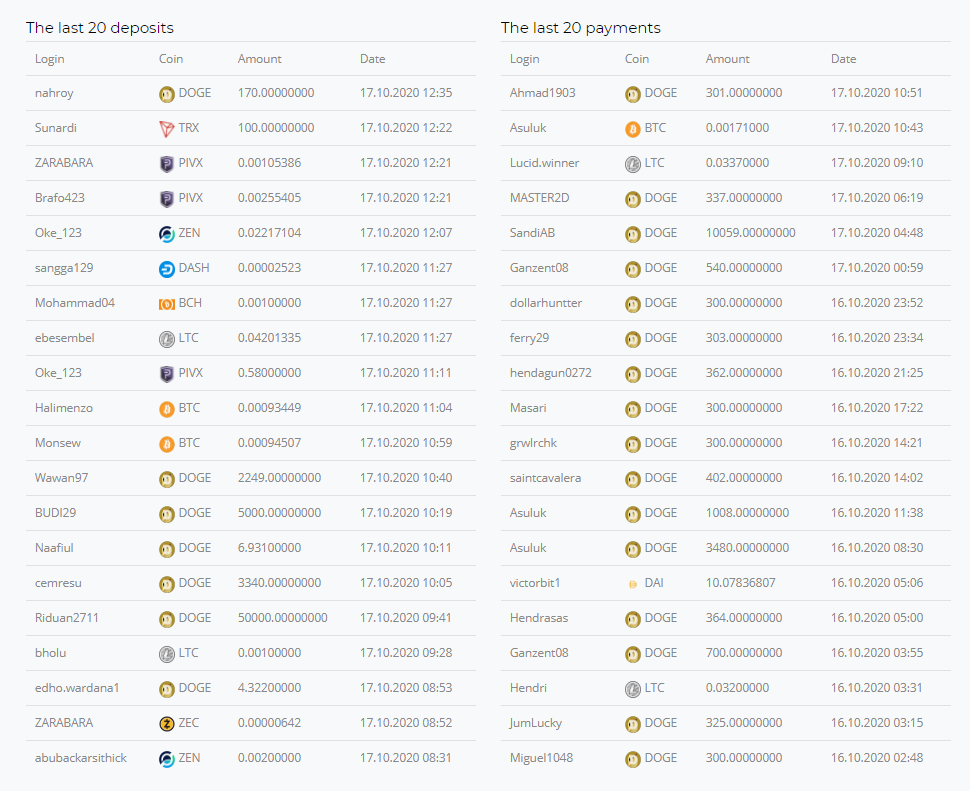Click the BTC coin icon in Halimenzo's row
This screenshot has width=970, height=791.
[x=166, y=409]
